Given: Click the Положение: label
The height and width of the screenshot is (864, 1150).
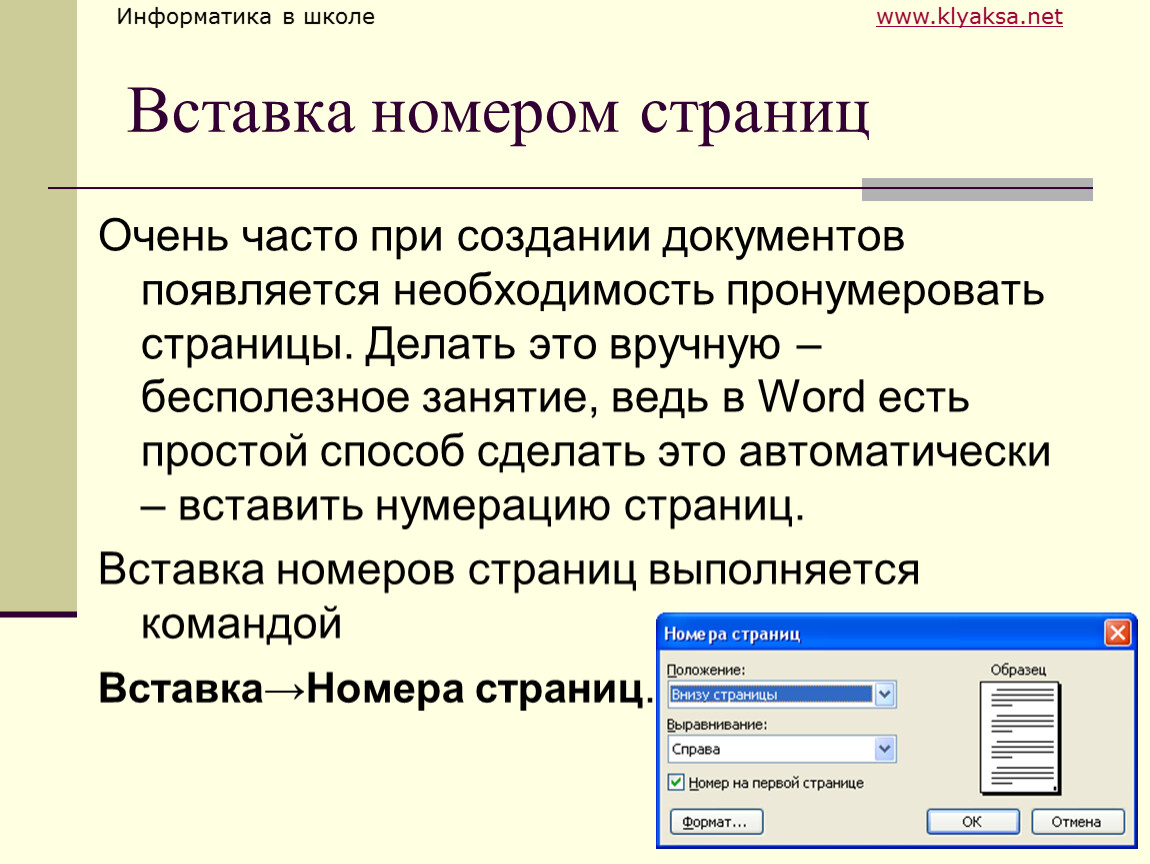Looking at the screenshot, I should [706, 670].
